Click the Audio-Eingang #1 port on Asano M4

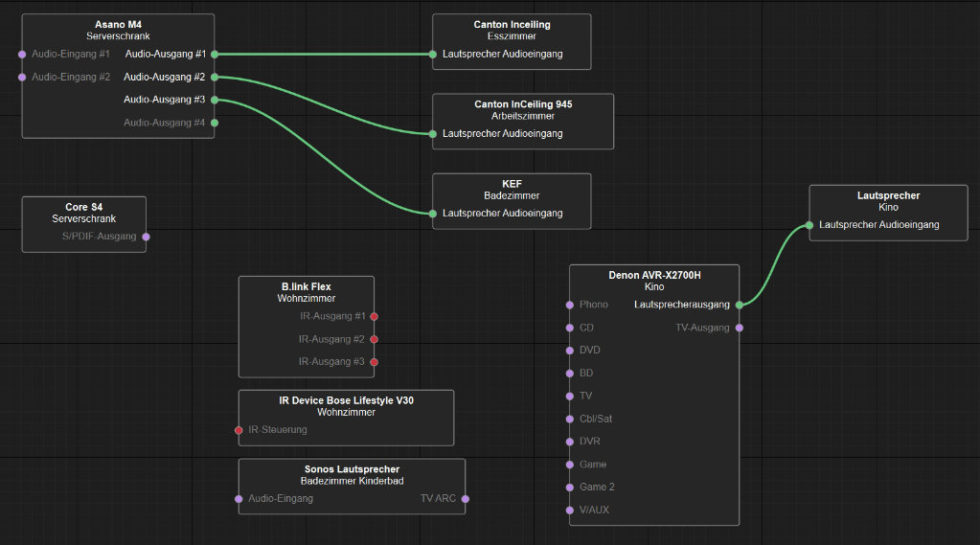coord(22,54)
